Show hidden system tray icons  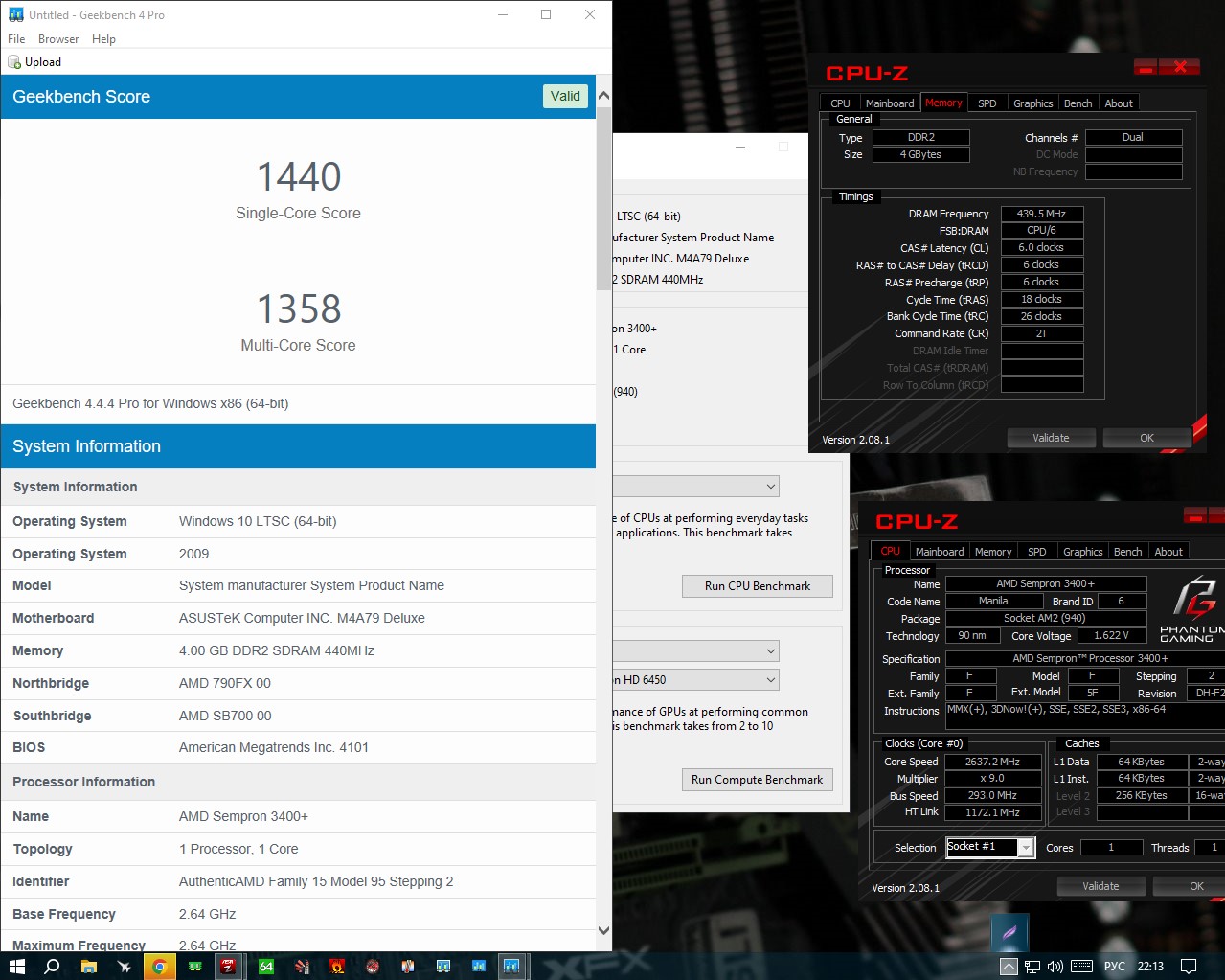pyautogui.click(x=1009, y=966)
